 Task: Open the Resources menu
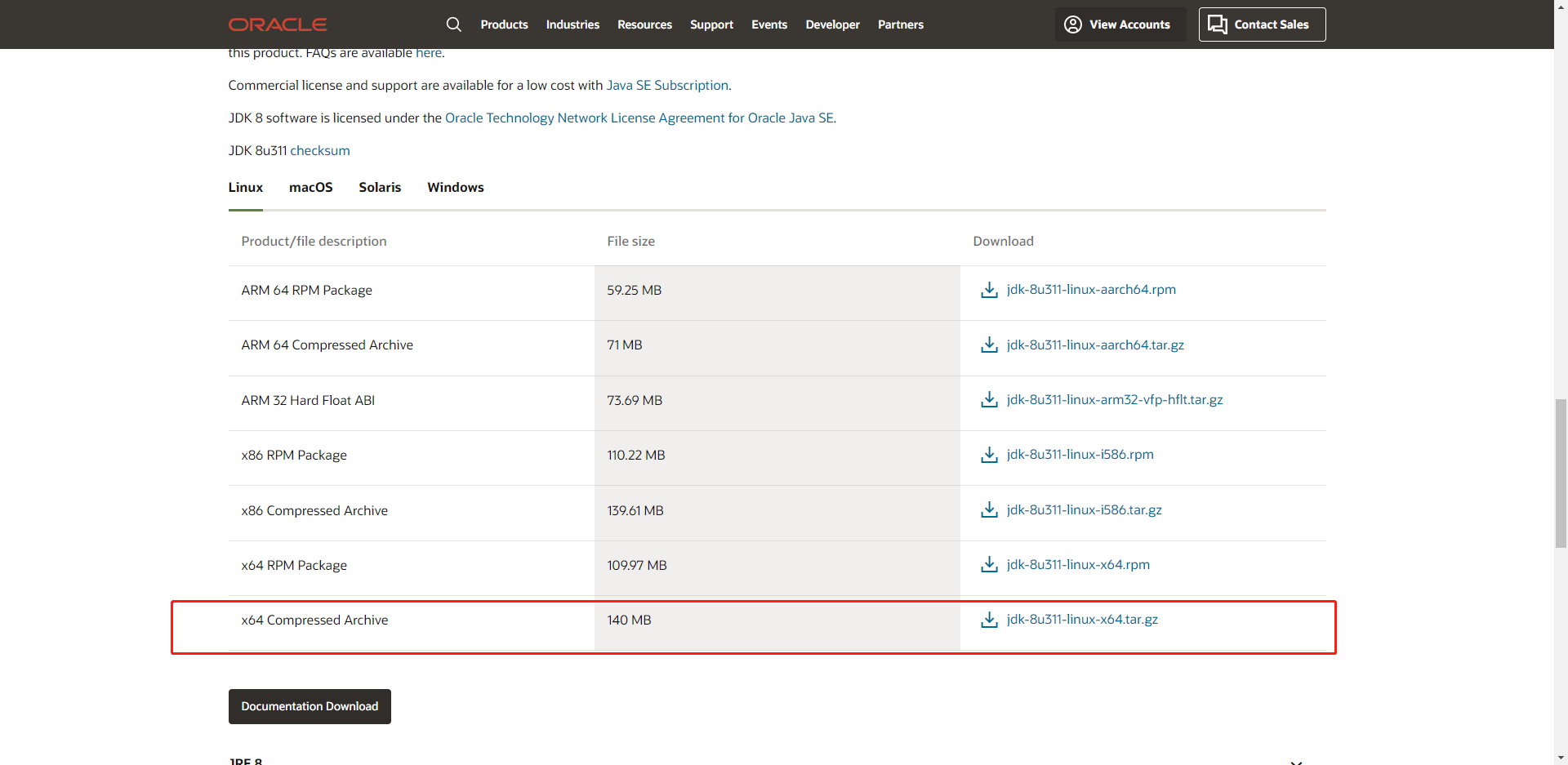pyautogui.click(x=644, y=24)
